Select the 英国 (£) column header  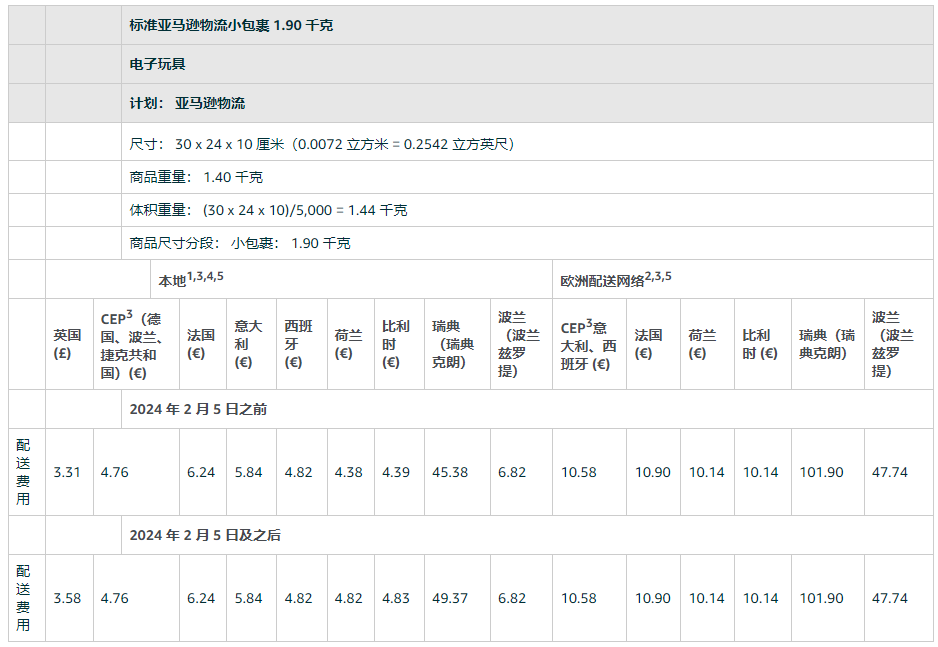[x=67, y=344]
